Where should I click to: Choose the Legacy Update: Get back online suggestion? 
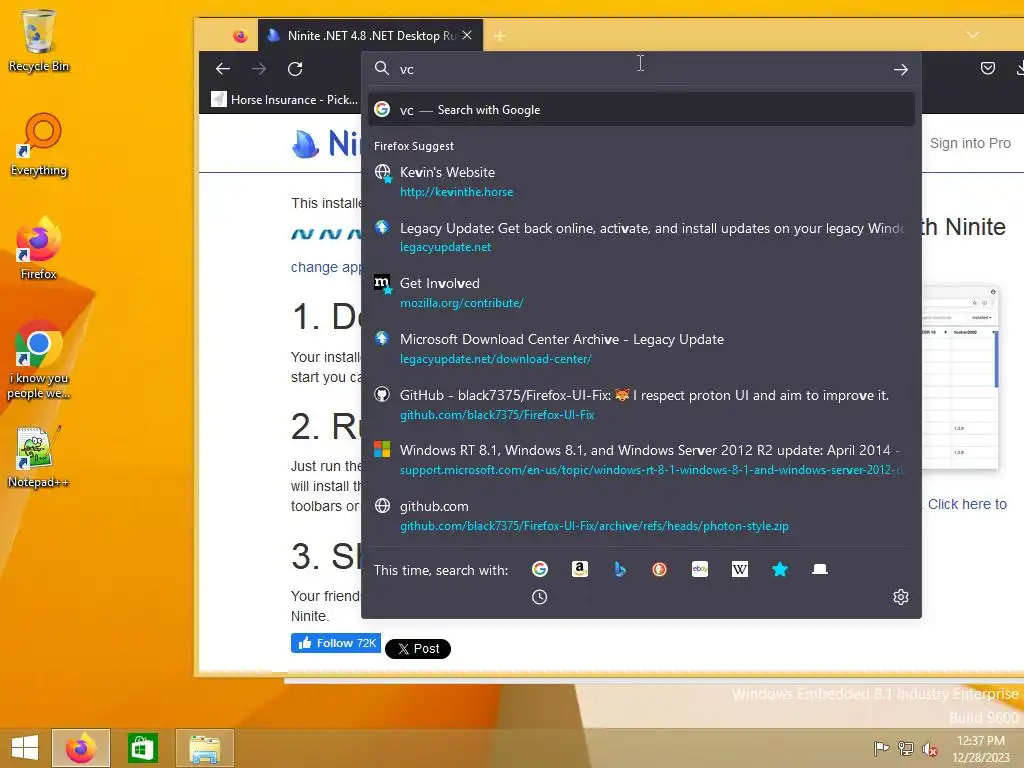(641, 237)
